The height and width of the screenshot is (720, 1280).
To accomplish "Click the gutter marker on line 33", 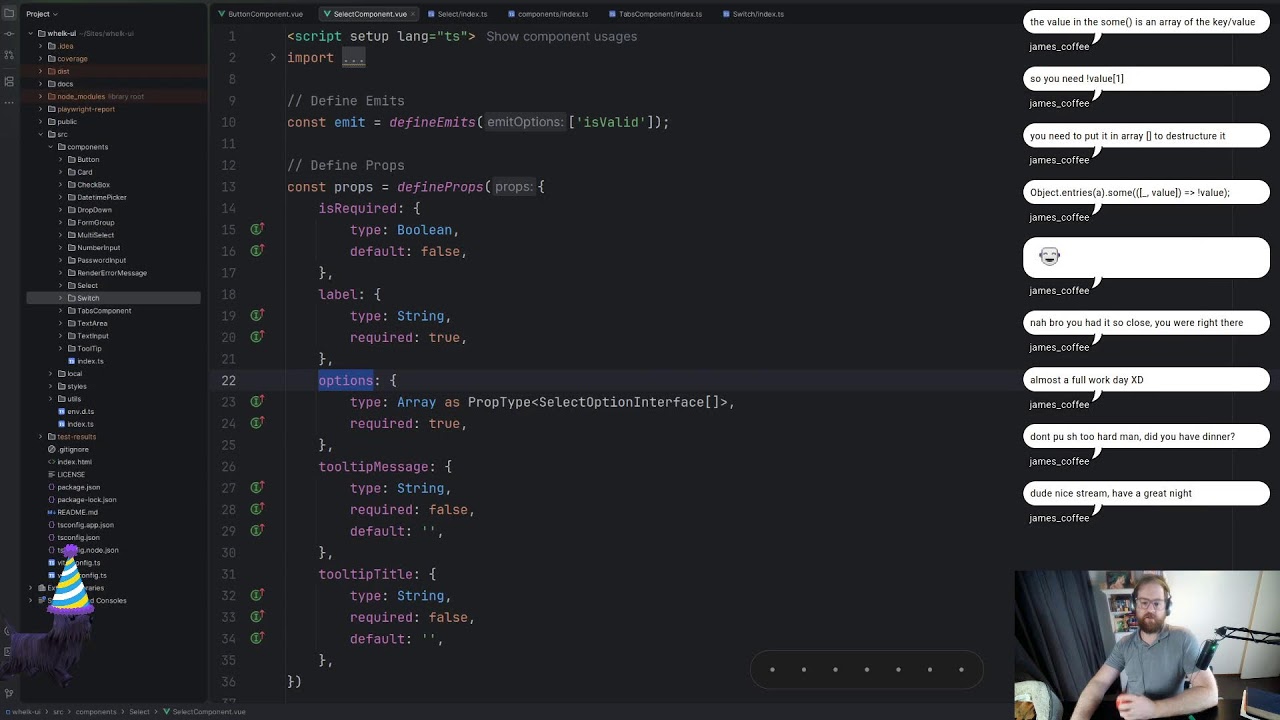I will 257,617.
